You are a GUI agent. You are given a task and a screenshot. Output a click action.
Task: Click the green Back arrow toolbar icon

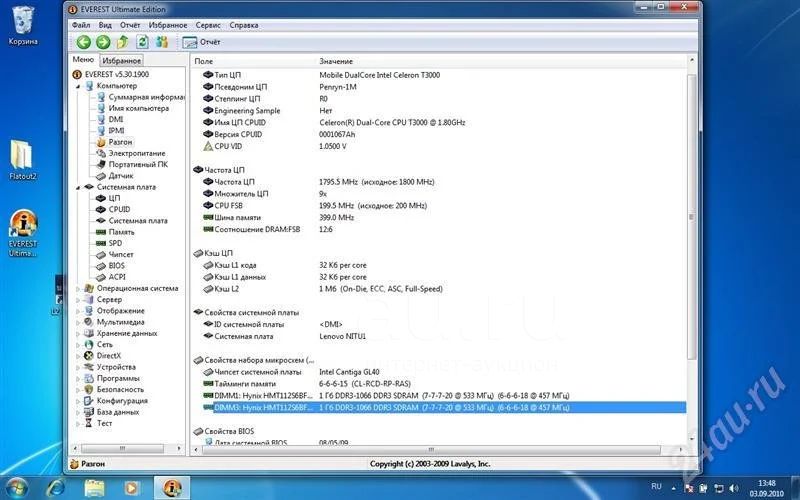click(84, 42)
